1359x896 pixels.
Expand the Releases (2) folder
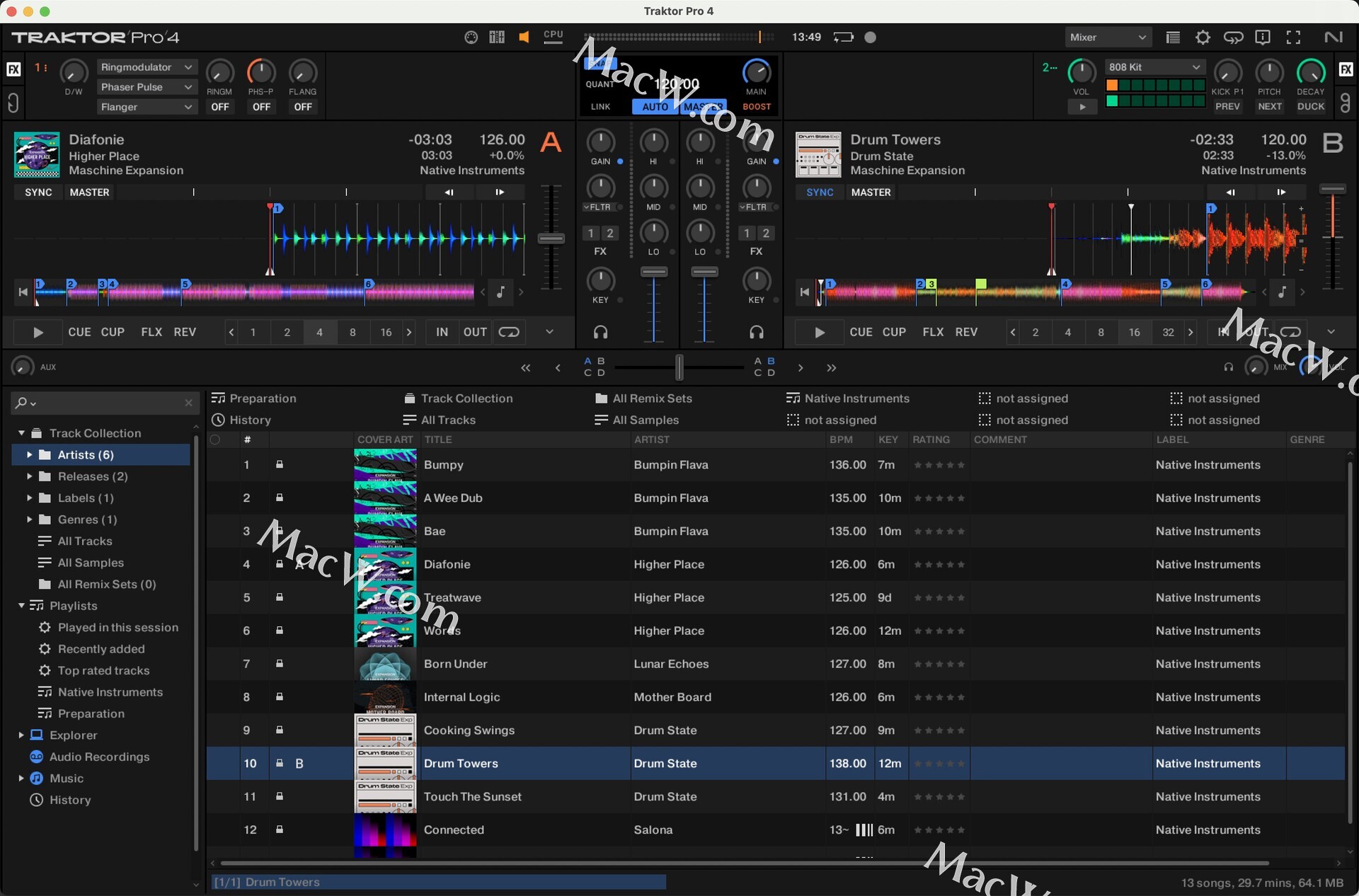point(29,476)
